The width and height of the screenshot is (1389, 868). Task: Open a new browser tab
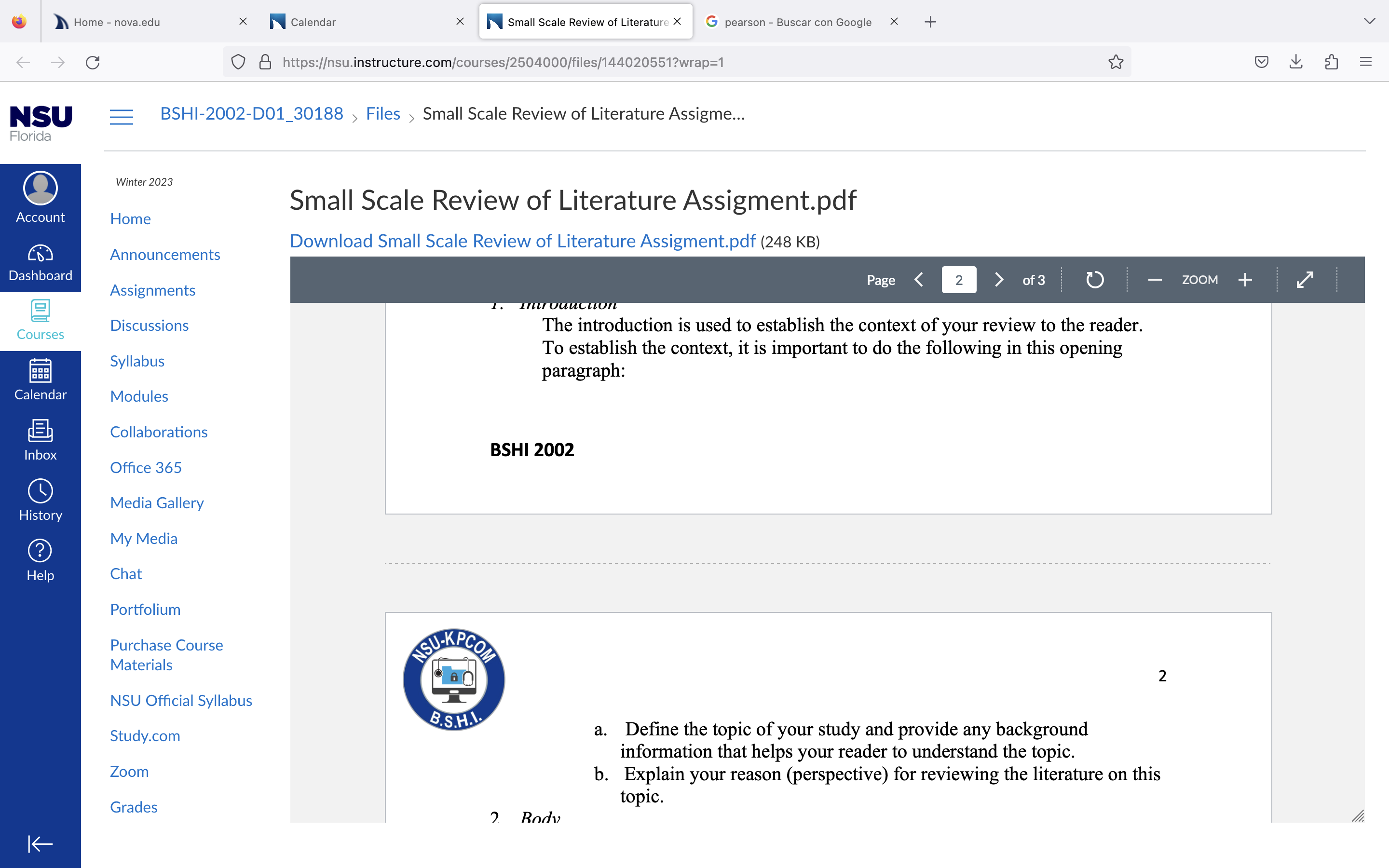[930, 22]
